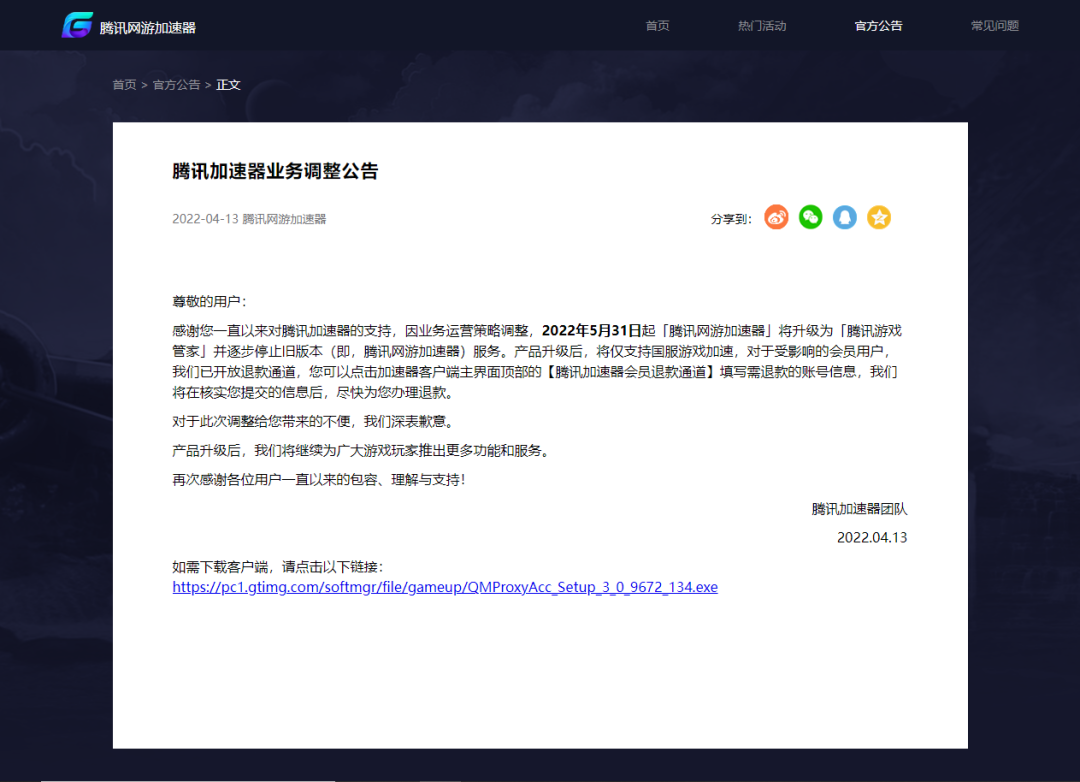Share to QQ via the blue bell icon
The width and height of the screenshot is (1080, 782).
pyautogui.click(x=844, y=218)
